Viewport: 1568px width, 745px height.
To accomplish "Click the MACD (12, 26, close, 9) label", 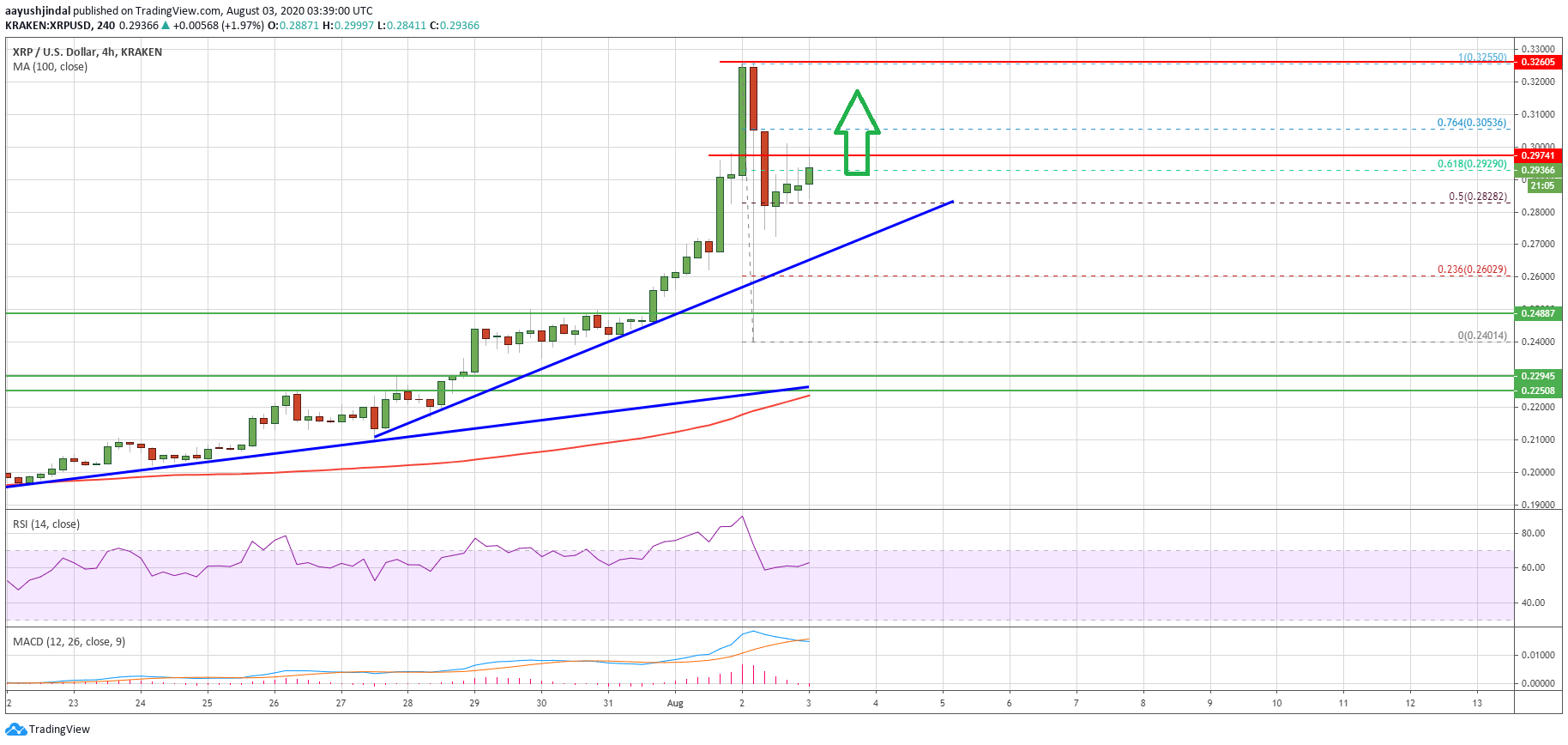I will tap(69, 641).
